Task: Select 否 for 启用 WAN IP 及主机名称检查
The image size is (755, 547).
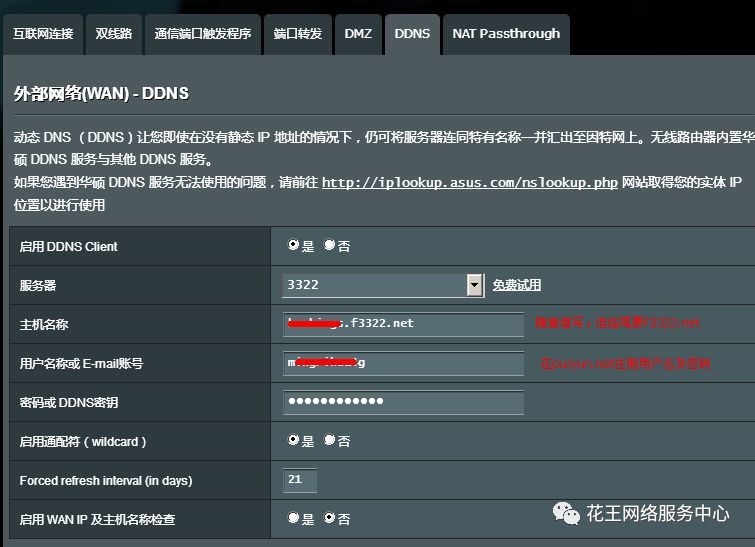Action: pyautogui.click(x=329, y=518)
